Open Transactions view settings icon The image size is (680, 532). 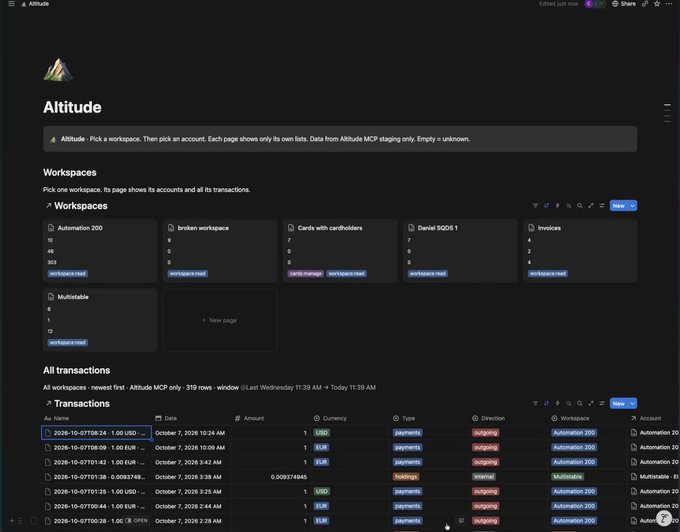(602, 403)
